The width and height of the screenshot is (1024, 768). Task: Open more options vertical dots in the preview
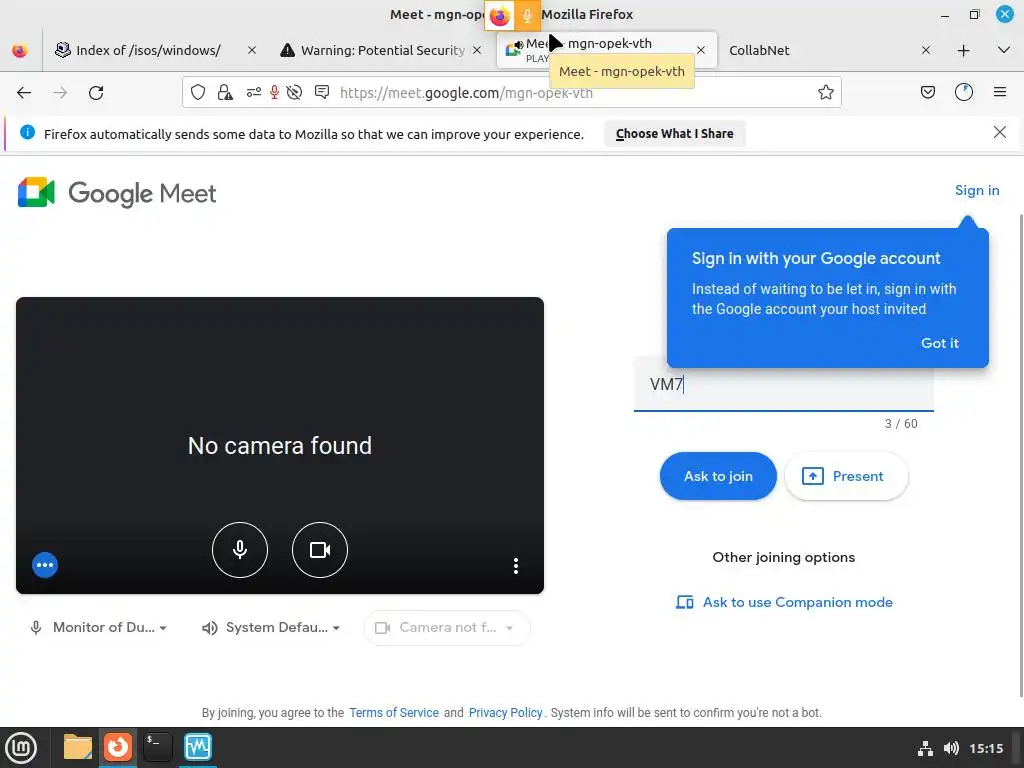tap(515, 566)
